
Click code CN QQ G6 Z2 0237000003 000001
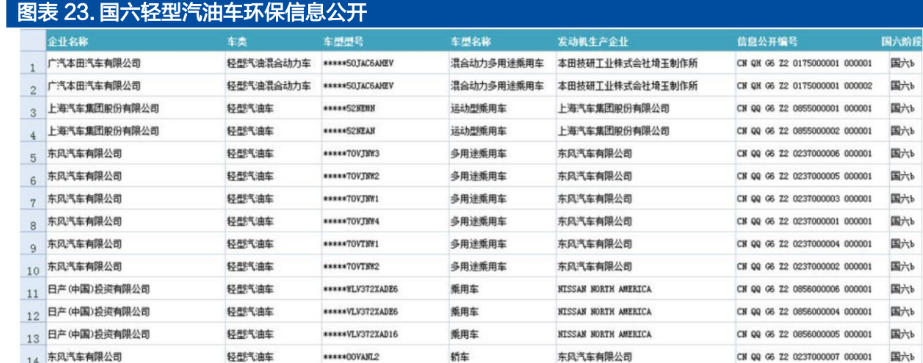pyautogui.click(x=804, y=199)
